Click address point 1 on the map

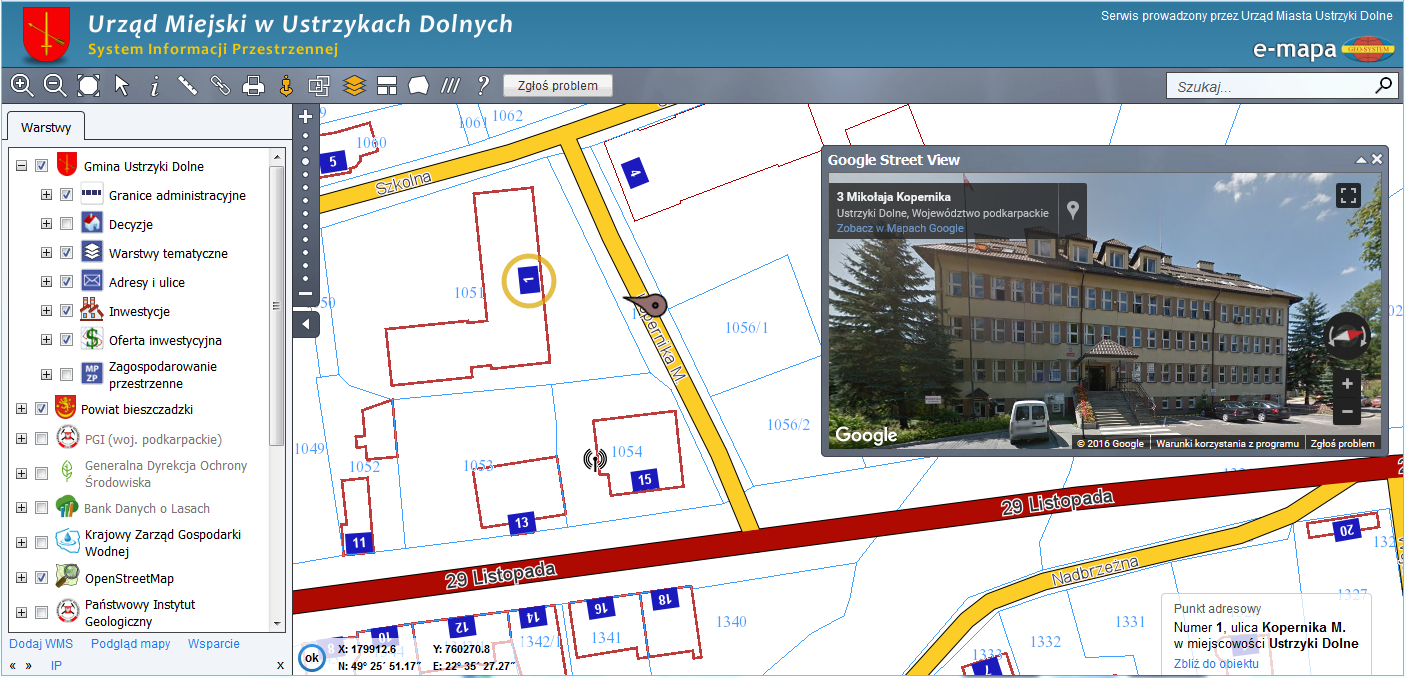pyautogui.click(x=528, y=282)
